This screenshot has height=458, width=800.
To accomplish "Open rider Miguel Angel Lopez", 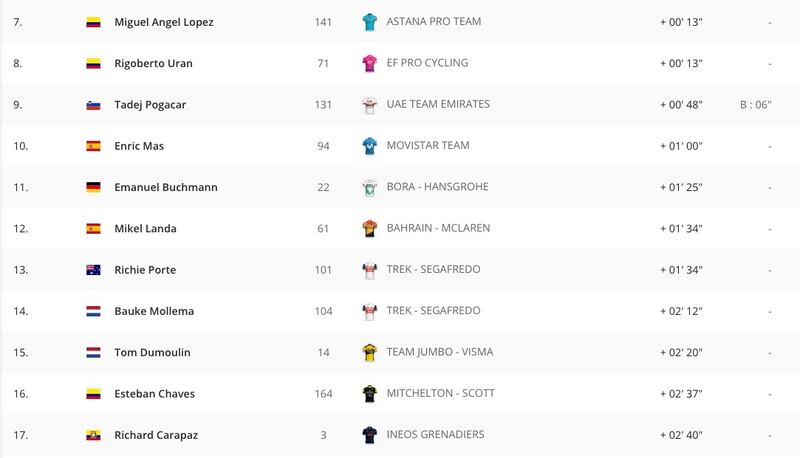I will click(x=164, y=22).
